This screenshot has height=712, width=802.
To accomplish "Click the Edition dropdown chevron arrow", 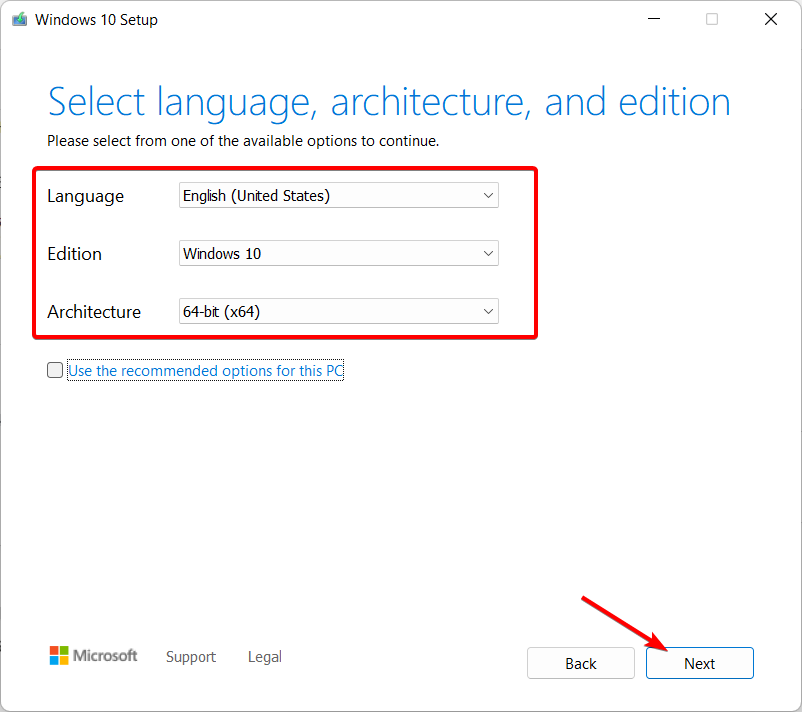I will click(x=488, y=253).
